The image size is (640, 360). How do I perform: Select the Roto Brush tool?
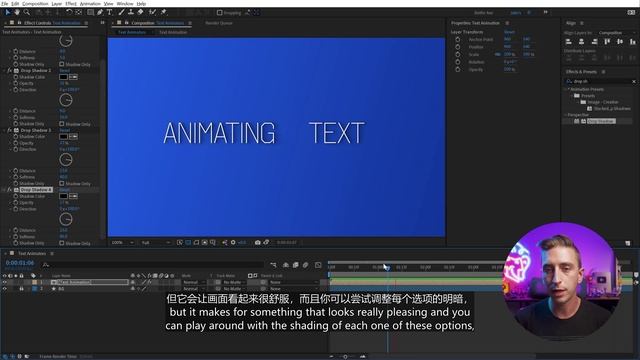(153, 12)
